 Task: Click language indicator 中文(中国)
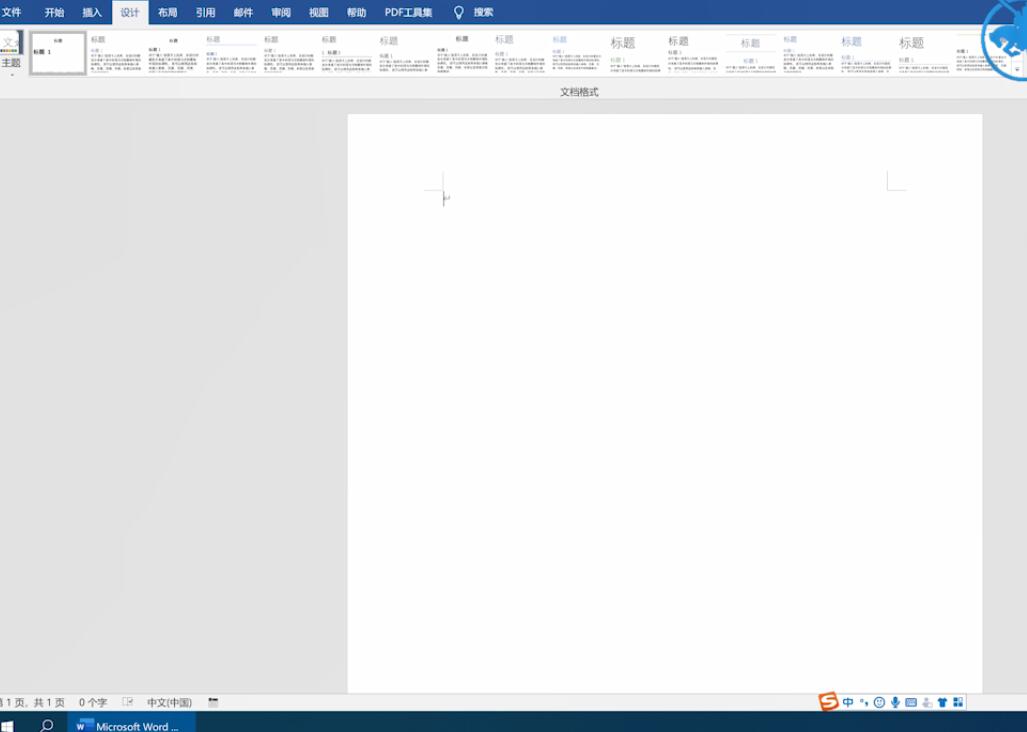tap(170, 703)
